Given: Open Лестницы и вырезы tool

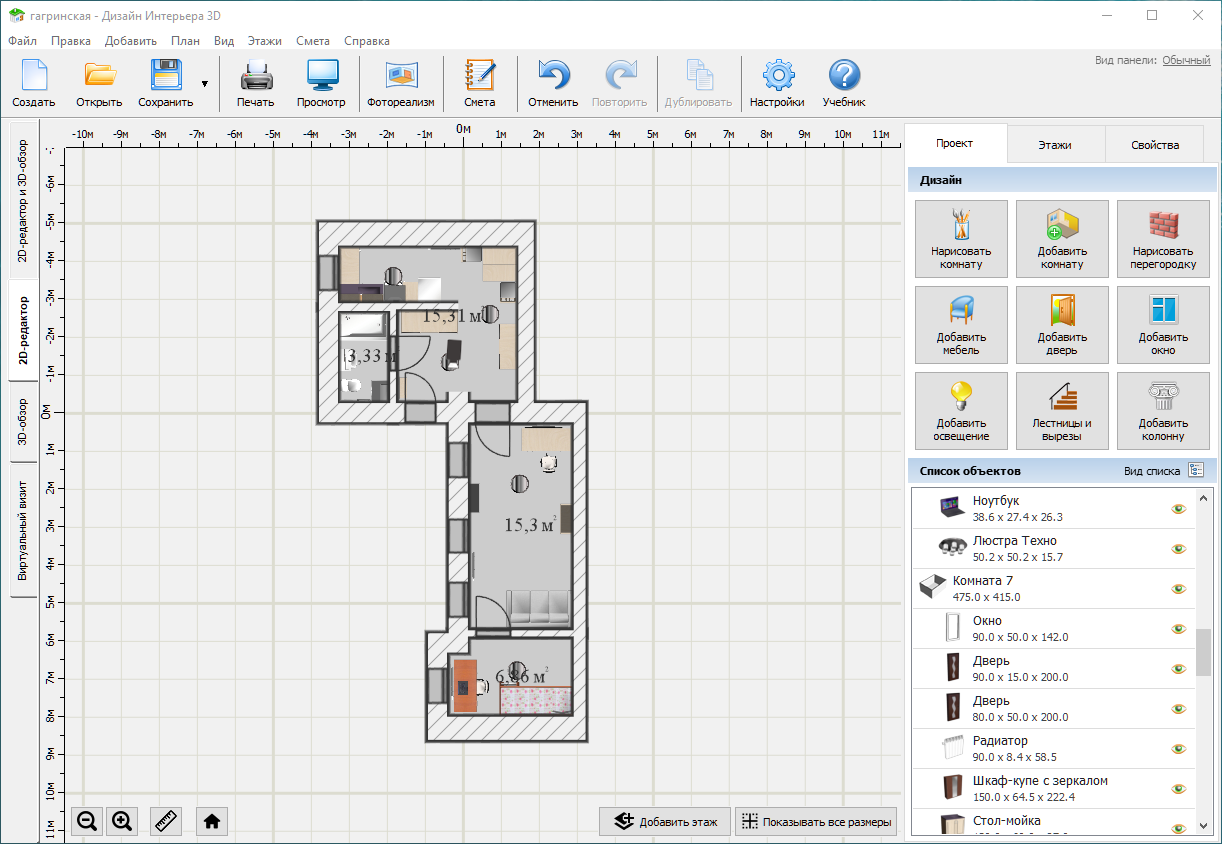Looking at the screenshot, I should pyautogui.click(x=1061, y=412).
